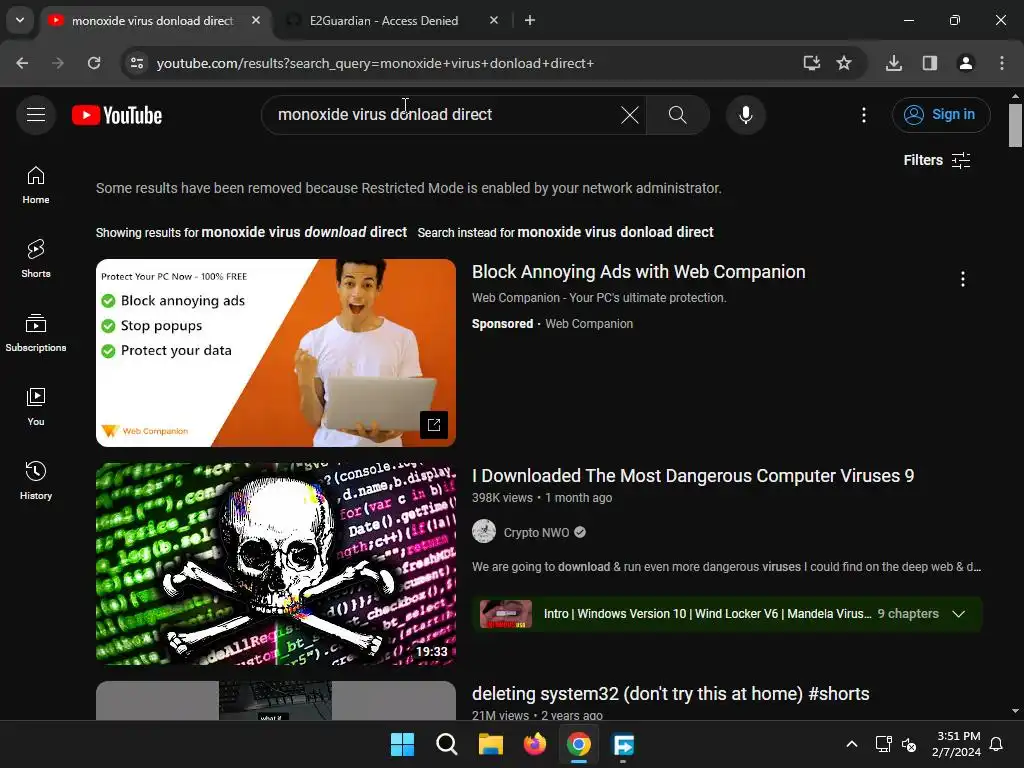The width and height of the screenshot is (1024, 768).
Task: Open deleting system32 shorts video title
Action: 671,694
